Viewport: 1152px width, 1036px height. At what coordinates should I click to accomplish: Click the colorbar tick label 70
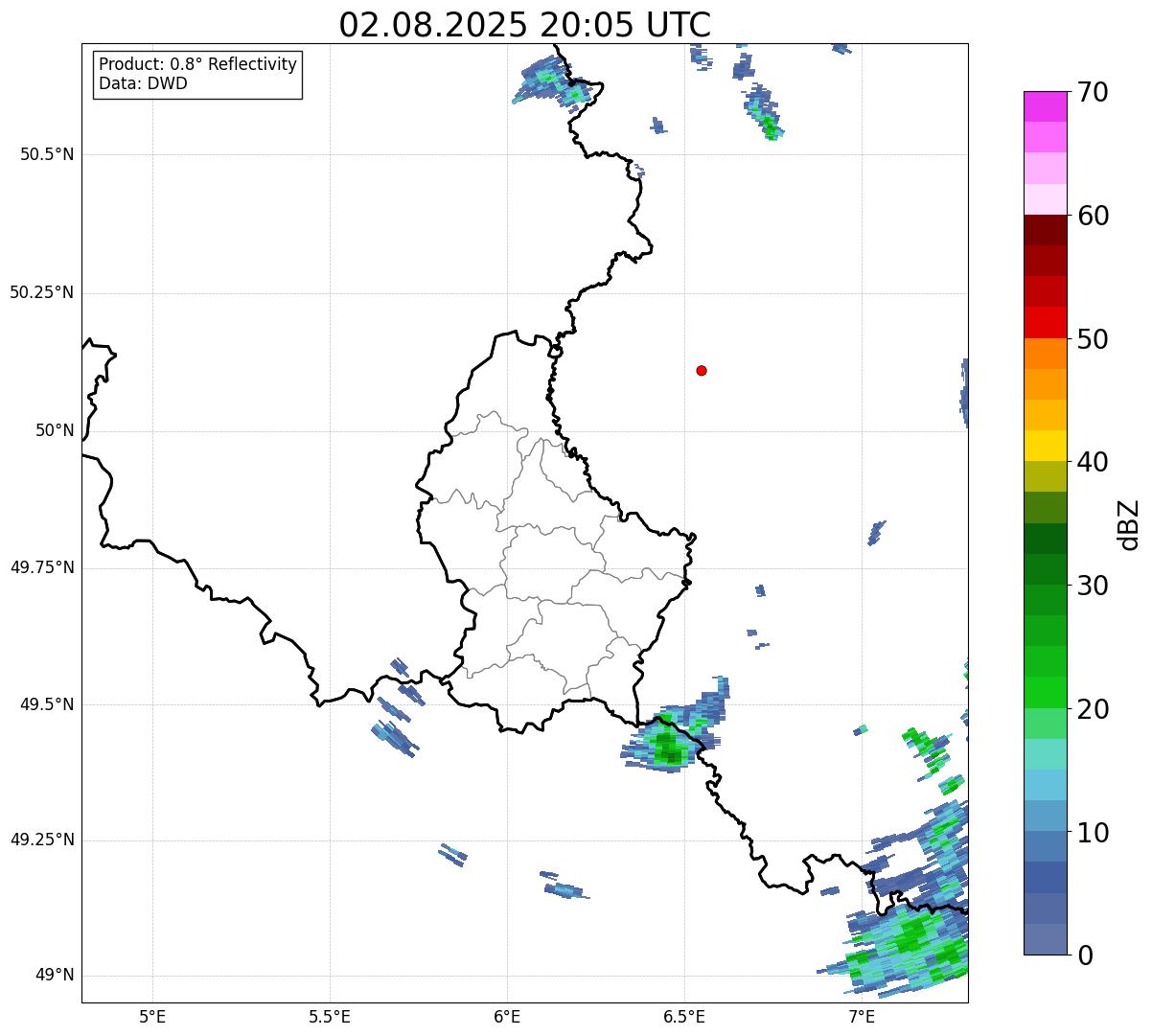tap(1093, 92)
